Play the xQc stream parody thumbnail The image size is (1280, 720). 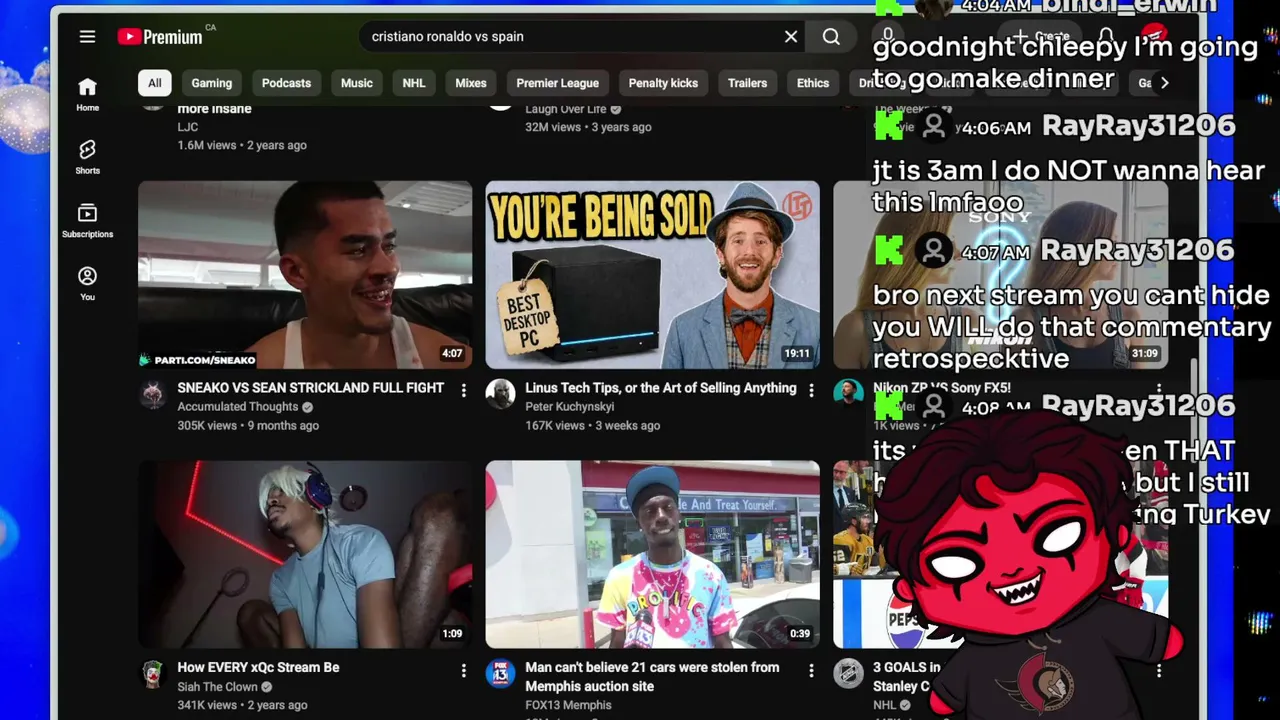[305, 555]
